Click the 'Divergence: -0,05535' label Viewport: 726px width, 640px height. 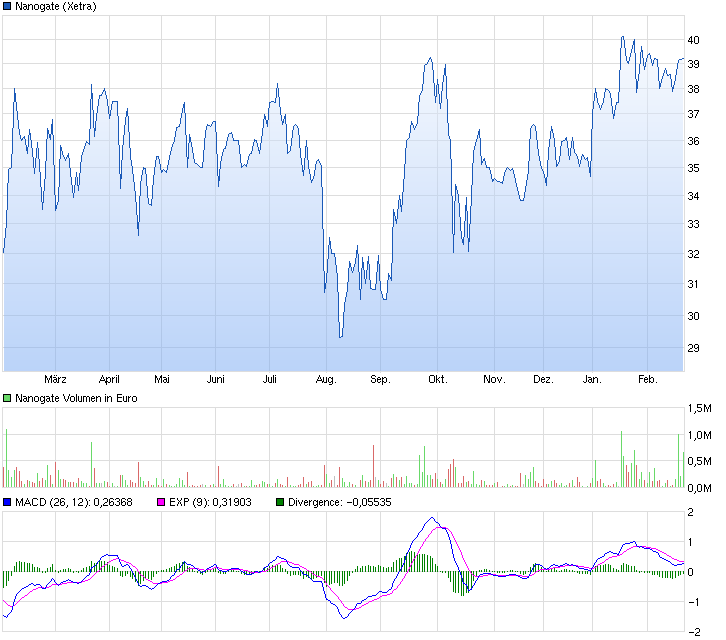[x=340, y=502]
